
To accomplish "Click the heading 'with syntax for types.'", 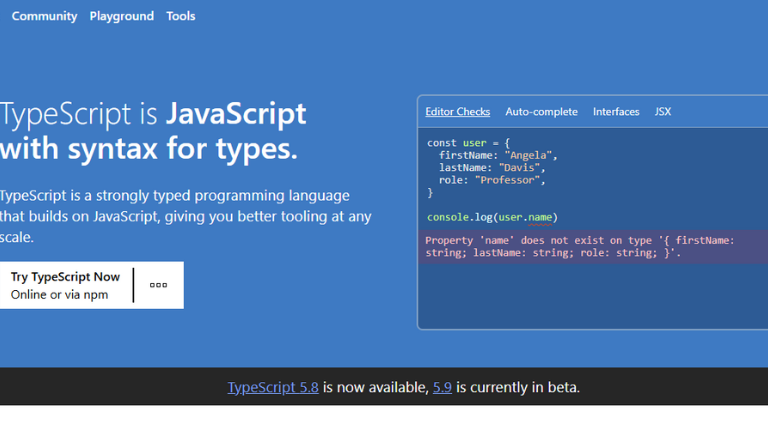I will [149, 148].
